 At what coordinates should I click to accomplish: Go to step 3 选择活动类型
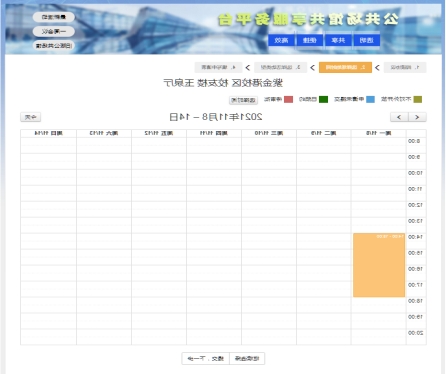(x=281, y=67)
